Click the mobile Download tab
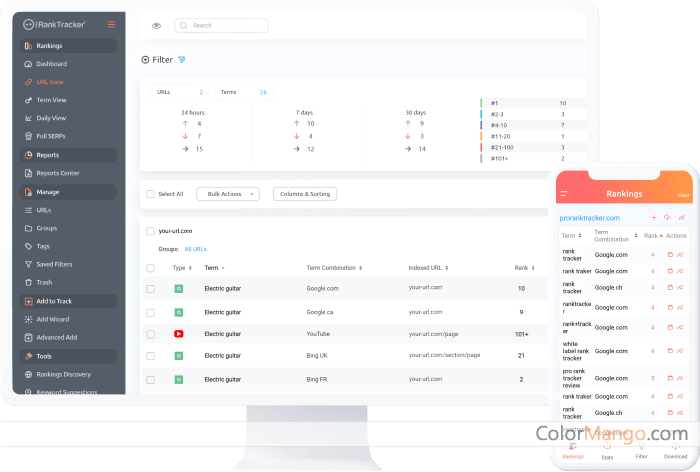 coord(675,451)
